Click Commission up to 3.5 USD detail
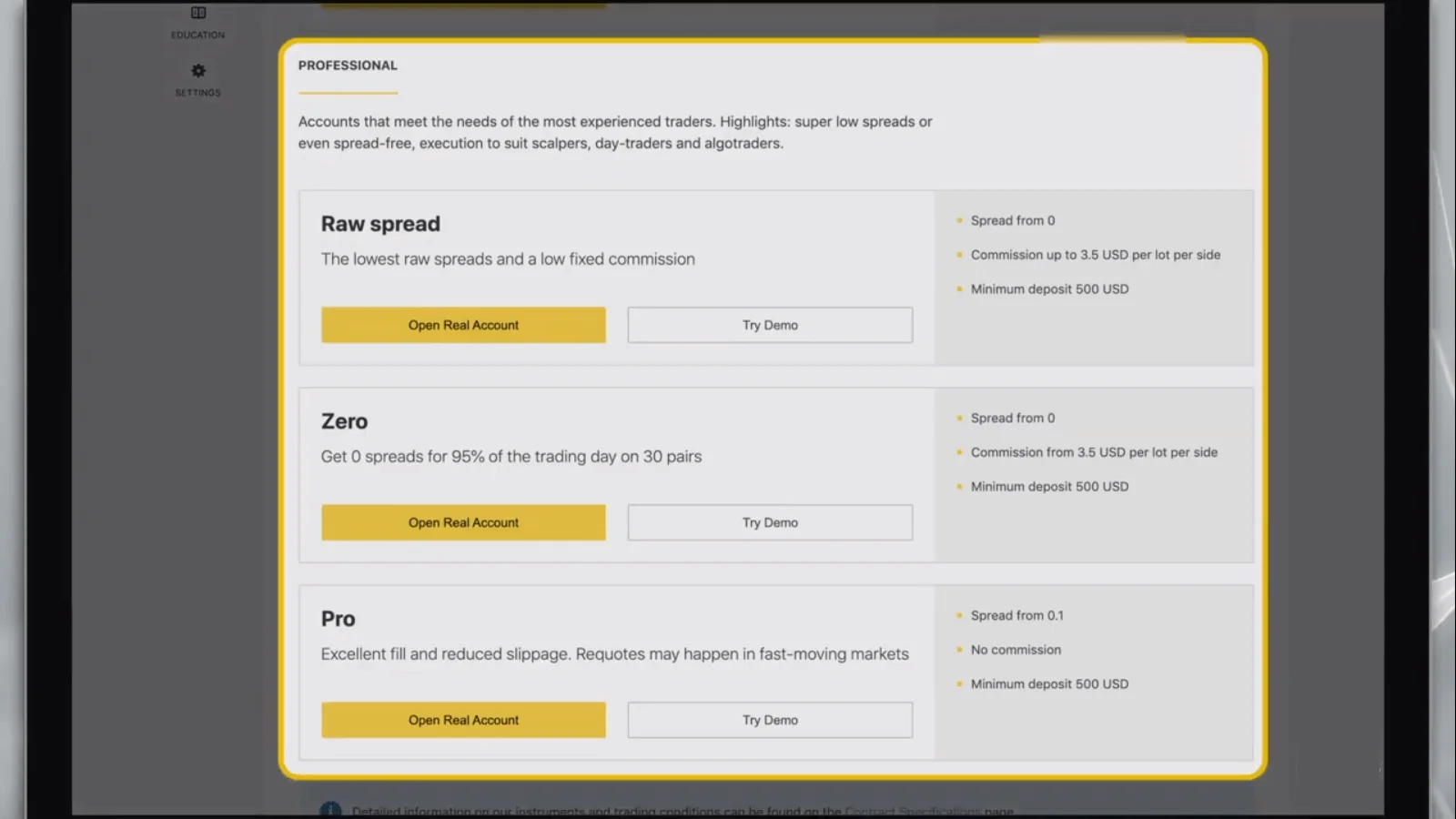This screenshot has width=1456, height=819. [1096, 255]
